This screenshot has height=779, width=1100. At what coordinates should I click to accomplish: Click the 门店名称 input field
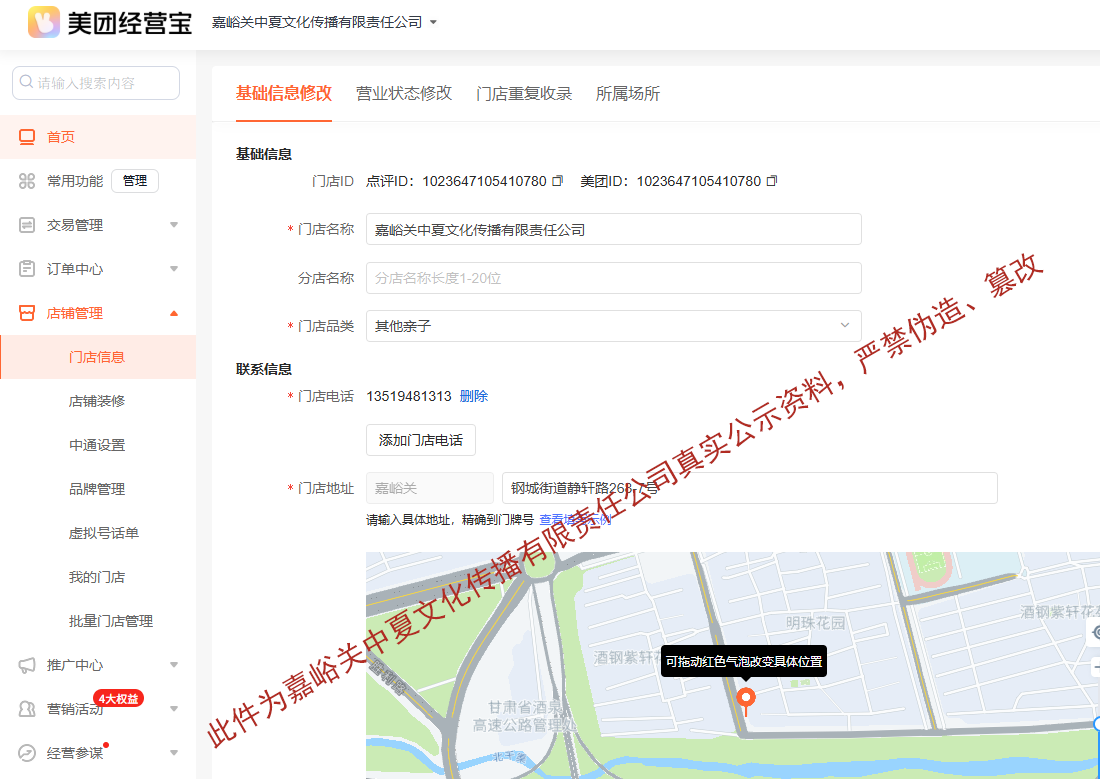[x=614, y=229]
